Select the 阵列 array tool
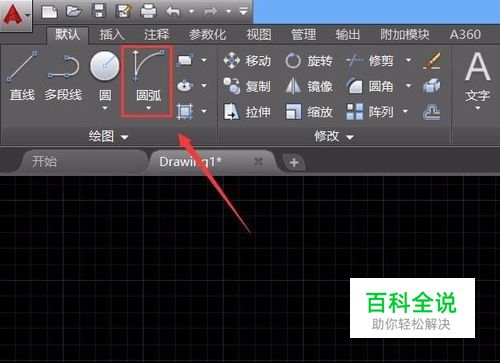Image resolution: width=500 pixels, height=363 pixels. pyautogui.click(x=370, y=112)
